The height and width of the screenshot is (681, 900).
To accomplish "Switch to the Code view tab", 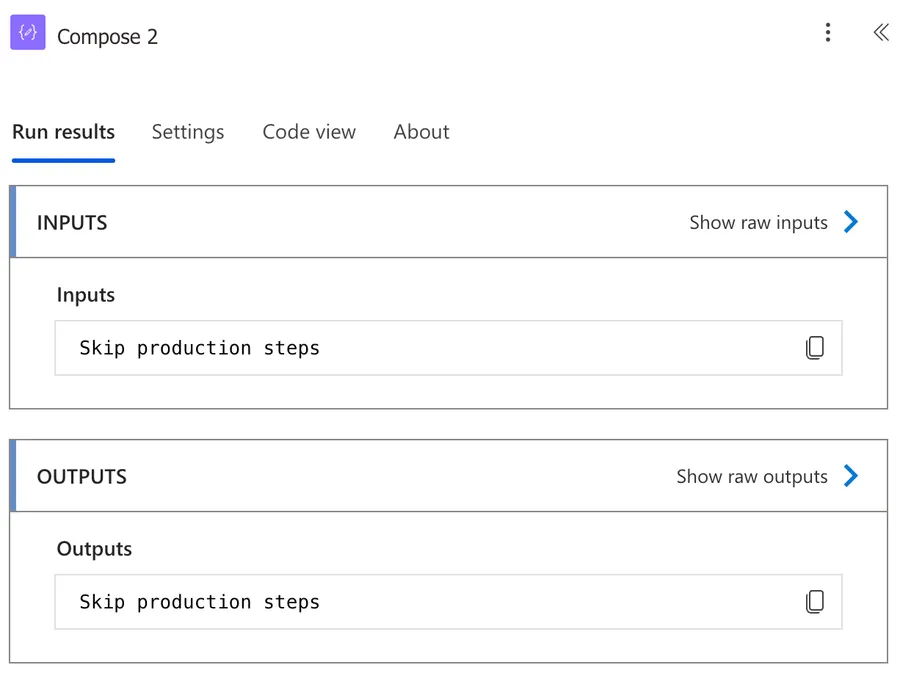I will 309,132.
